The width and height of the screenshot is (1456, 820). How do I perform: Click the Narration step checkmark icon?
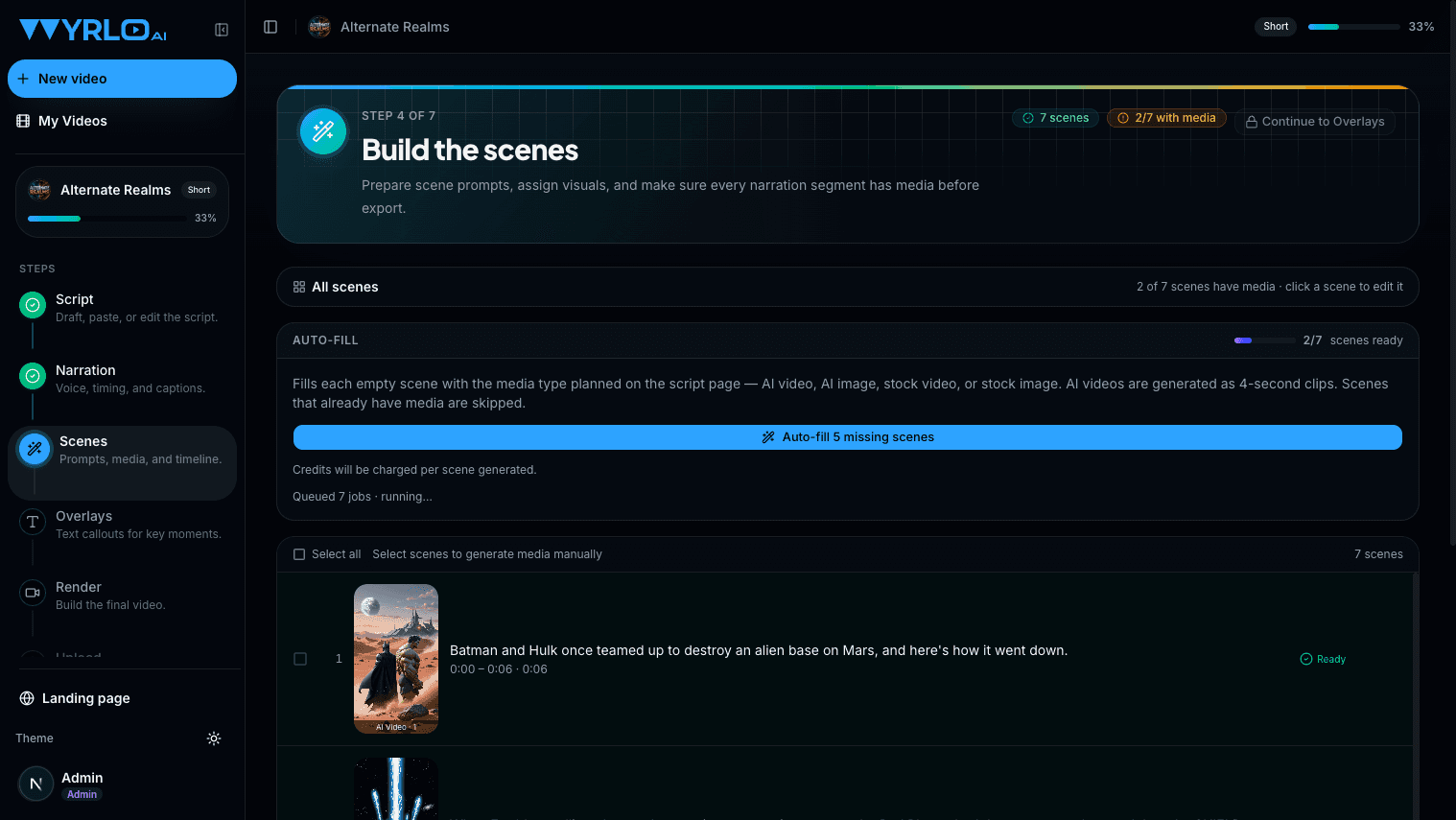pos(33,376)
